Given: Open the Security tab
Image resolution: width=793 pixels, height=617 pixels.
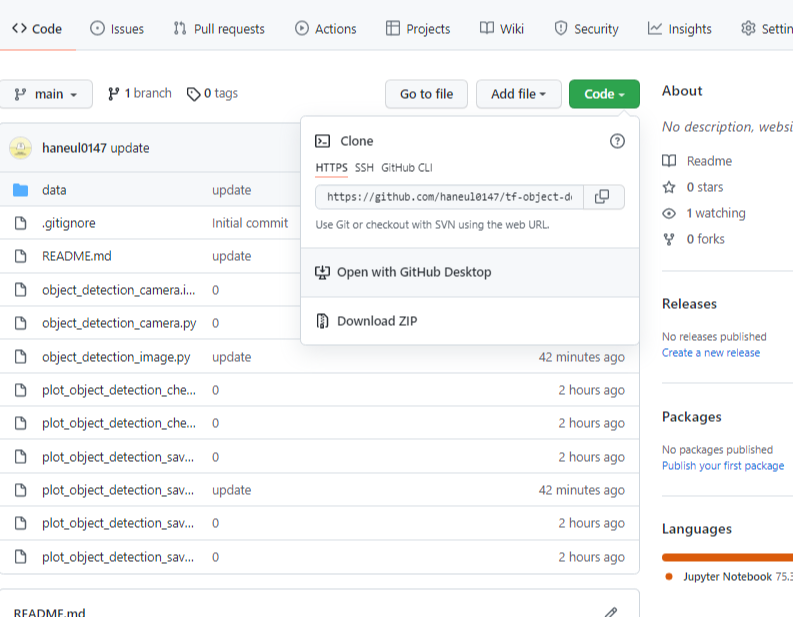Looking at the screenshot, I should pos(586,29).
